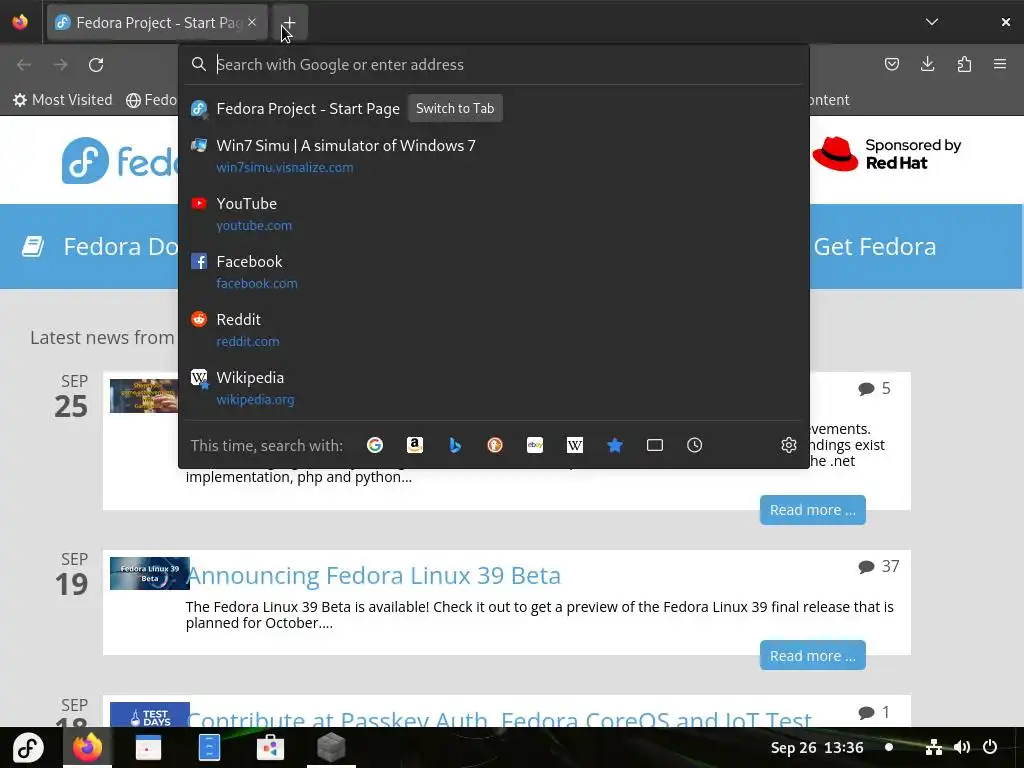Choose the Fedora Project - Start Page suggestion
This screenshot has height=768, width=1024.
pyautogui.click(x=493, y=108)
